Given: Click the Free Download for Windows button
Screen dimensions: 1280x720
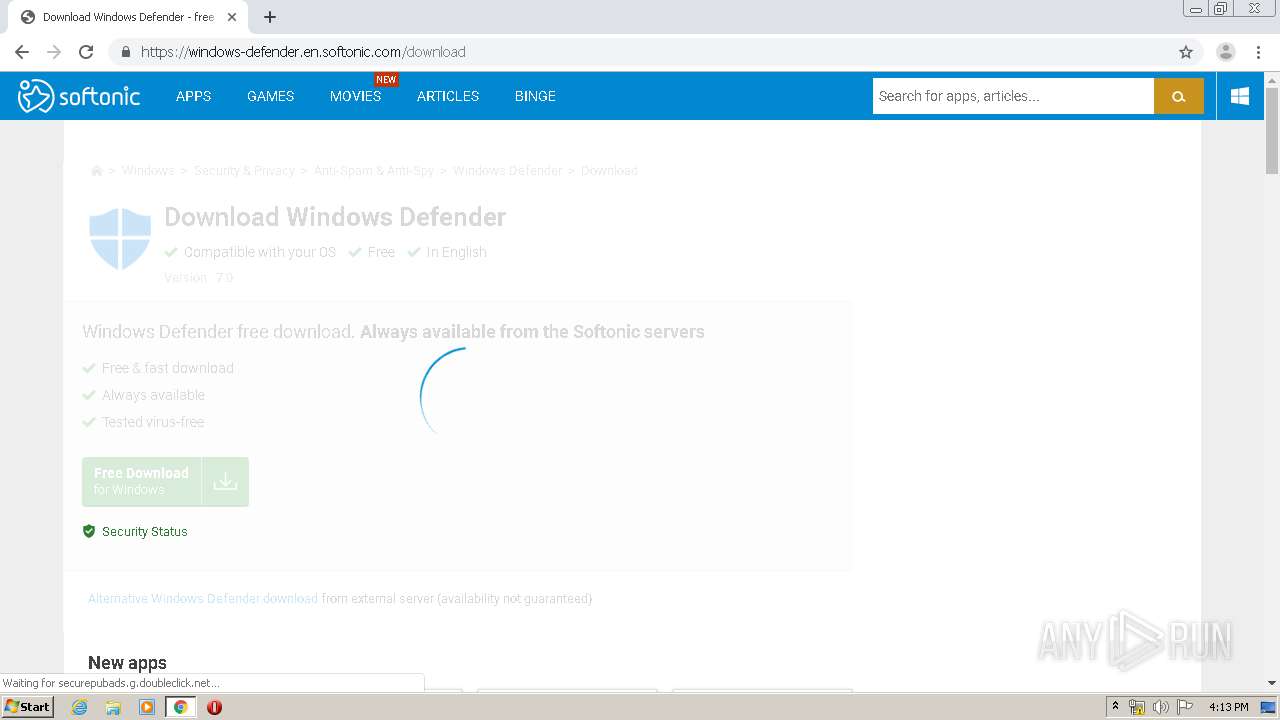Looking at the screenshot, I should tap(165, 482).
